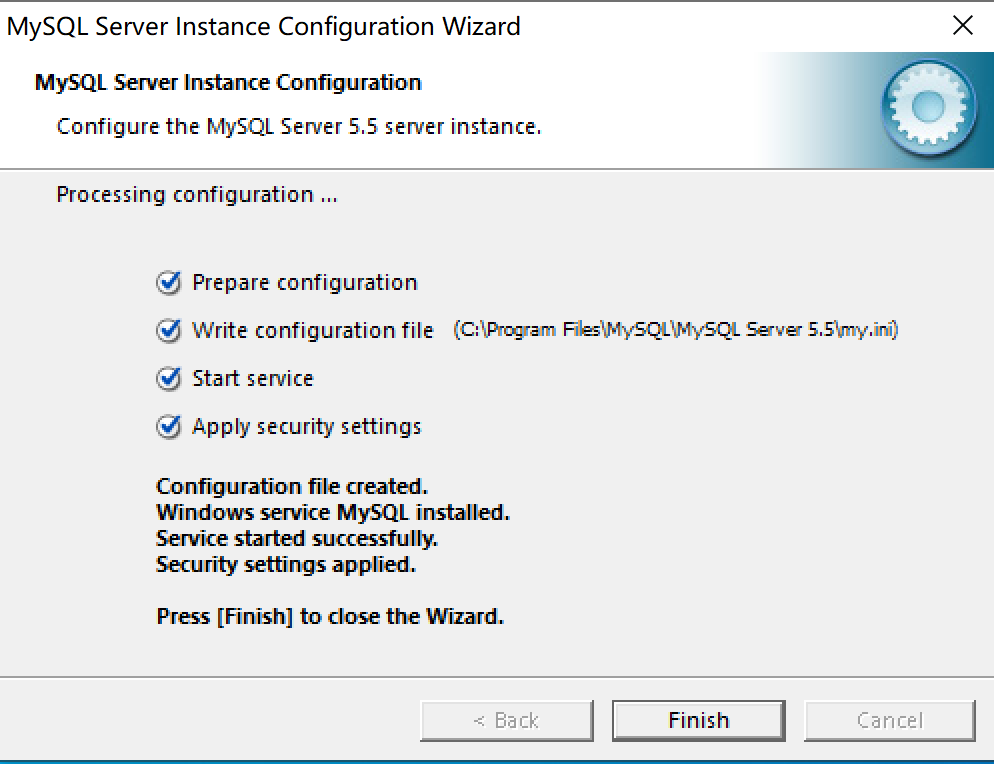Screen dimensions: 994x764
Task: Select the my.ini configuration file path text
Action: [x=676, y=330]
